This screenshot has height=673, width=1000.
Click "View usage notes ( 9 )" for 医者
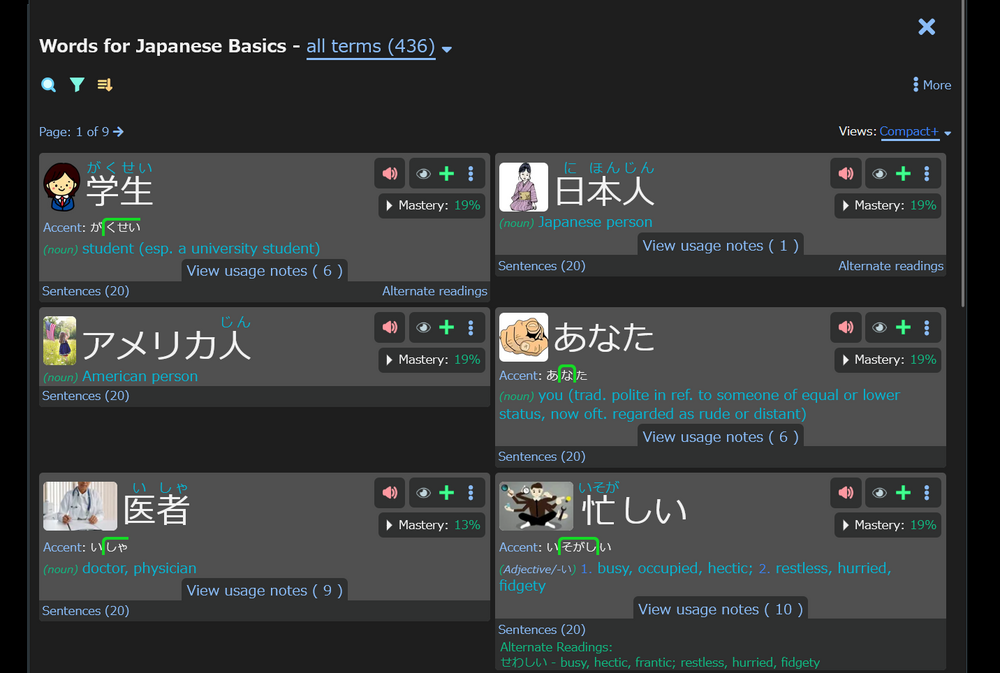coord(264,590)
